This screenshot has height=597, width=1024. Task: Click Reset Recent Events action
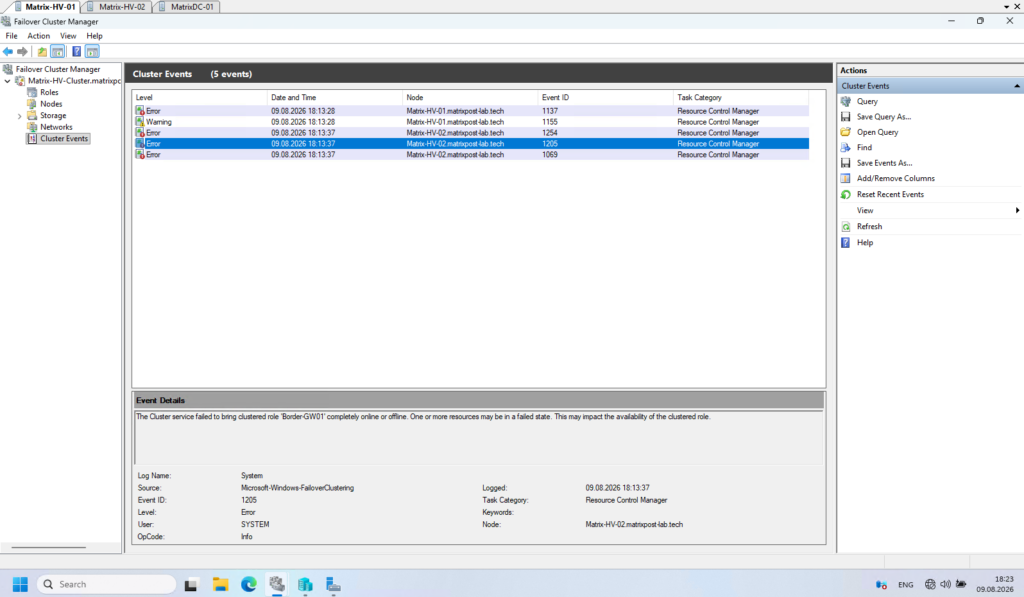click(890, 195)
